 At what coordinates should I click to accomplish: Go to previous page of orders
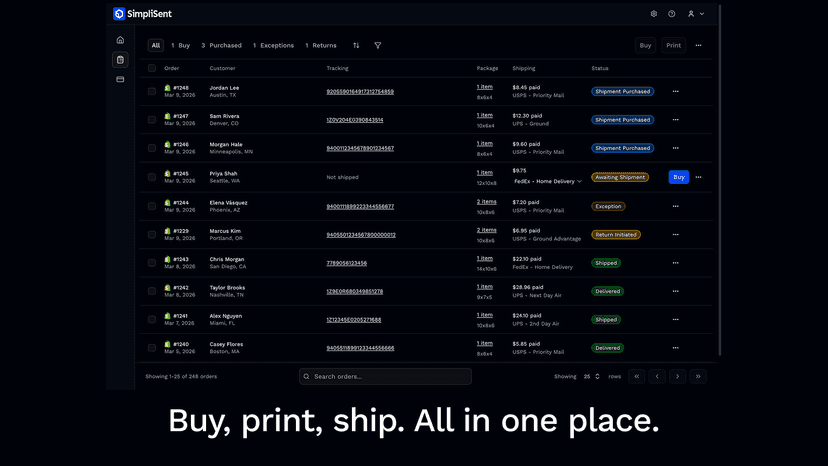657,377
